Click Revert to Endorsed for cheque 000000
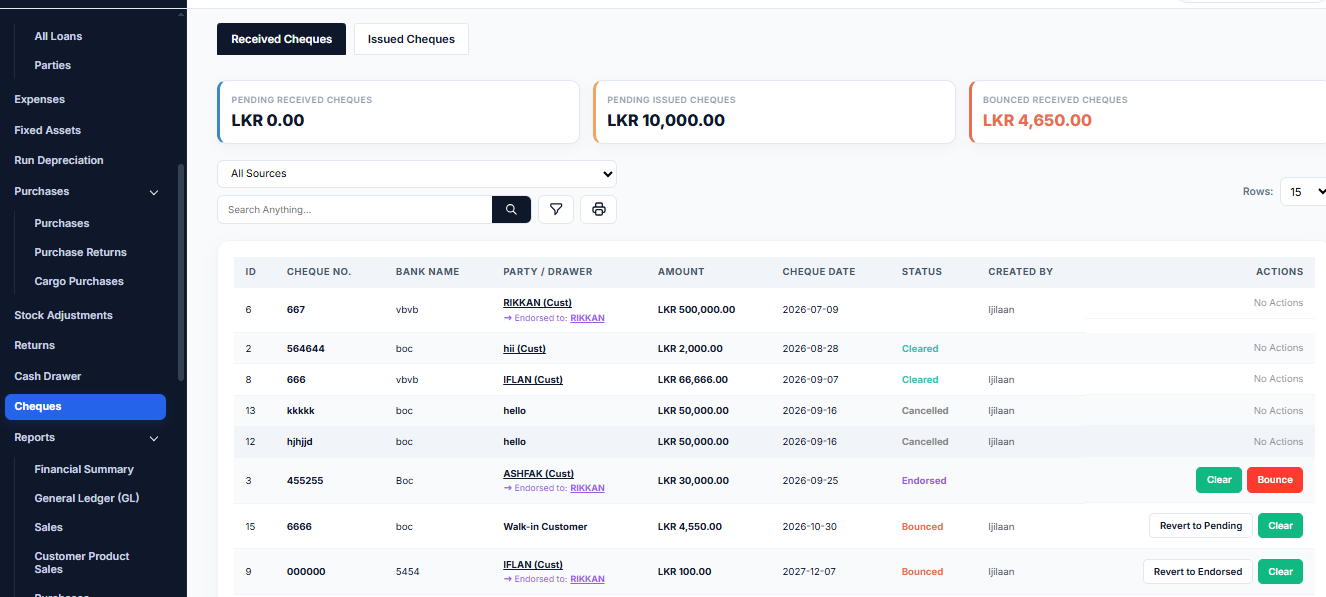1326x597 pixels. click(x=1198, y=572)
